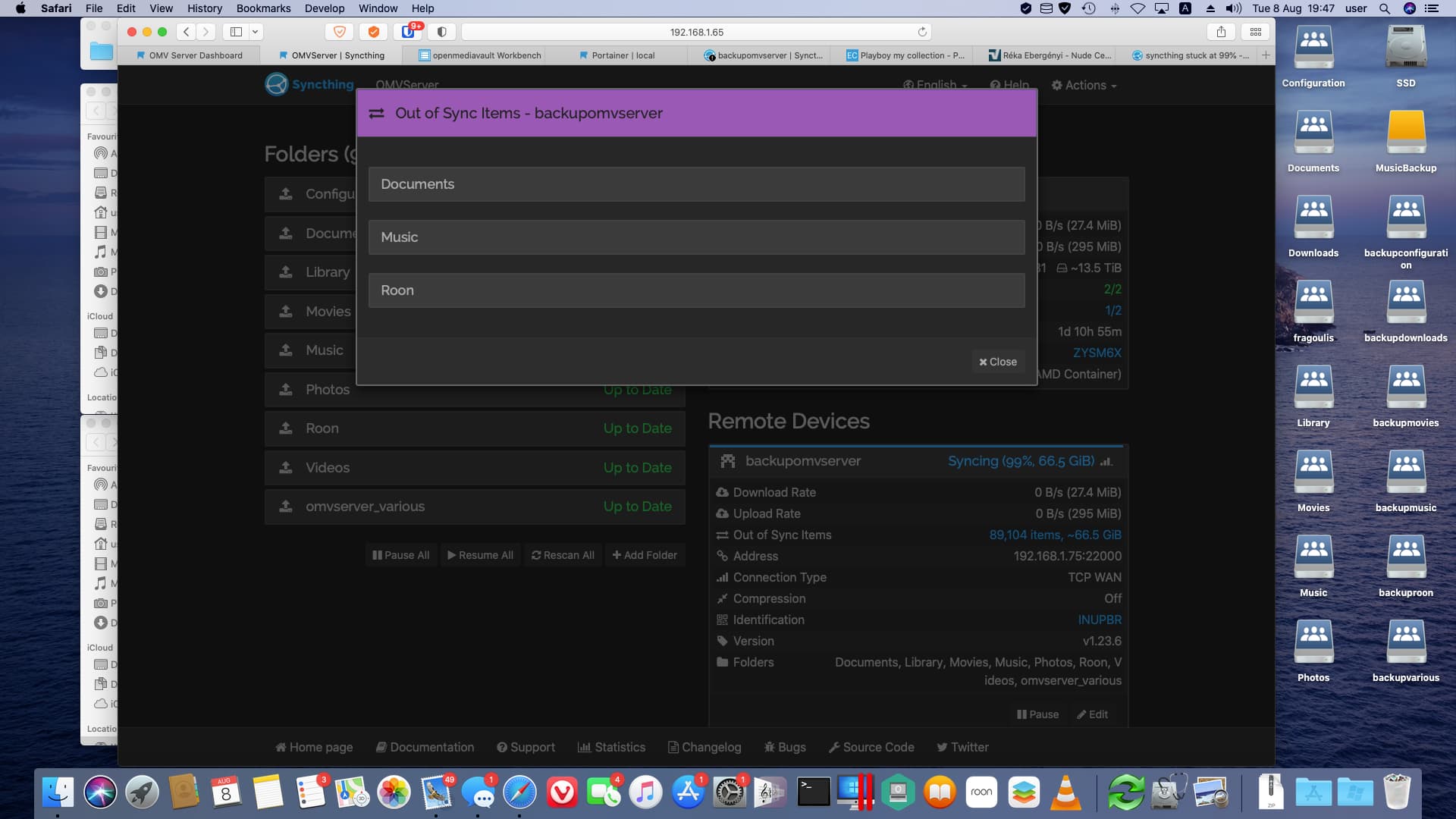Open the Actions dropdown menu
This screenshot has width=1456, height=819.
[x=1084, y=86]
